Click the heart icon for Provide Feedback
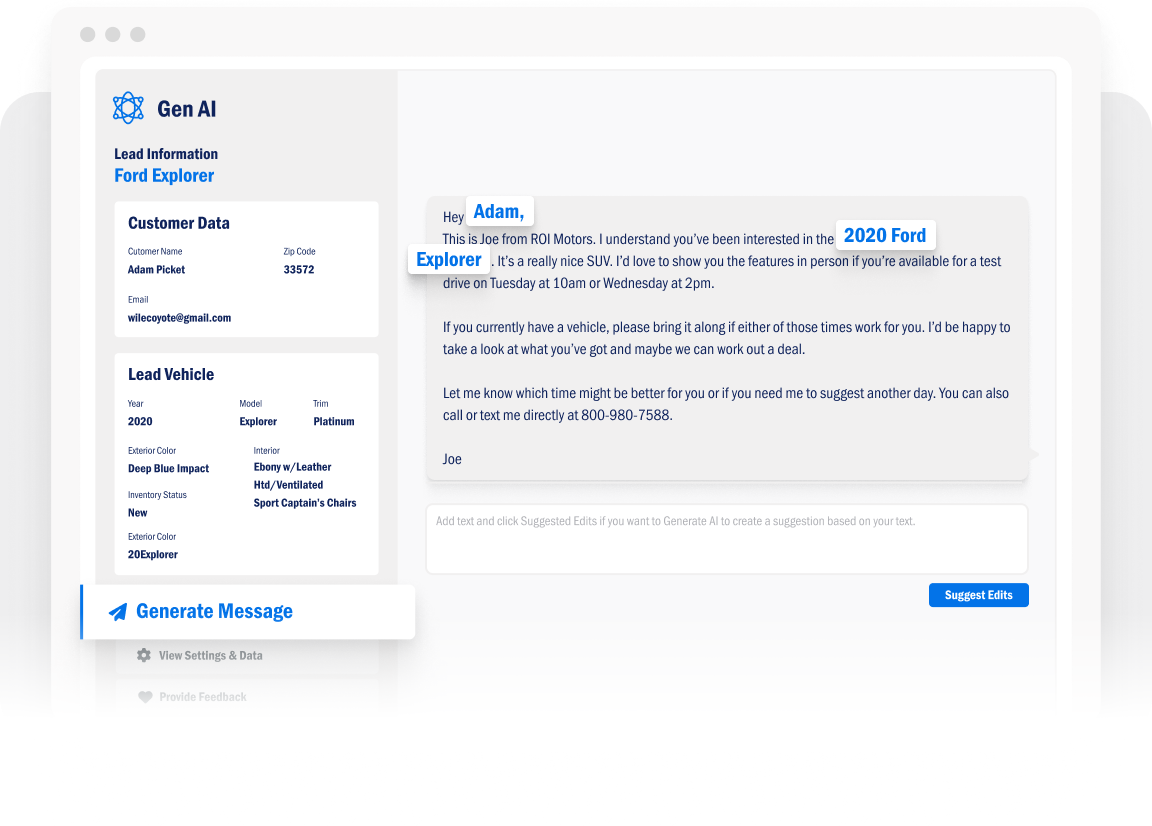This screenshot has height=826, width=1152. [x=145, y=697]
